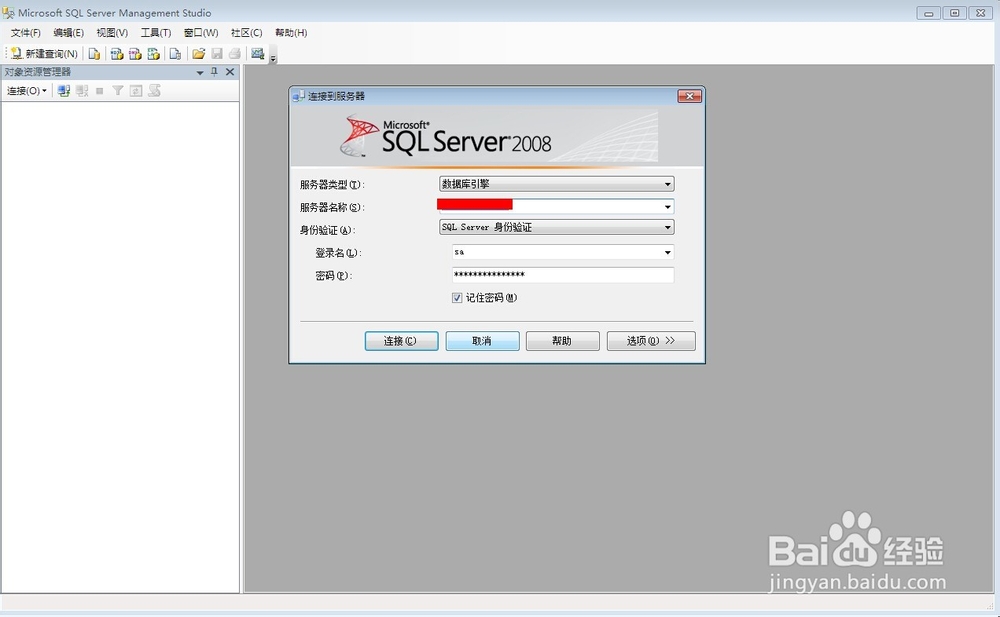Toggle auto-hide pin on Object Explorer
Image resolution: width=1000 pixels, height=617 pixels.
click(x=214, y=72)
